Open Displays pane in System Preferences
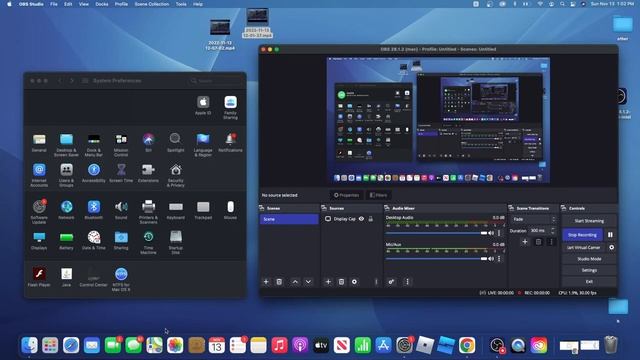Viewport: 640px width, 360px height. [39, 241]
